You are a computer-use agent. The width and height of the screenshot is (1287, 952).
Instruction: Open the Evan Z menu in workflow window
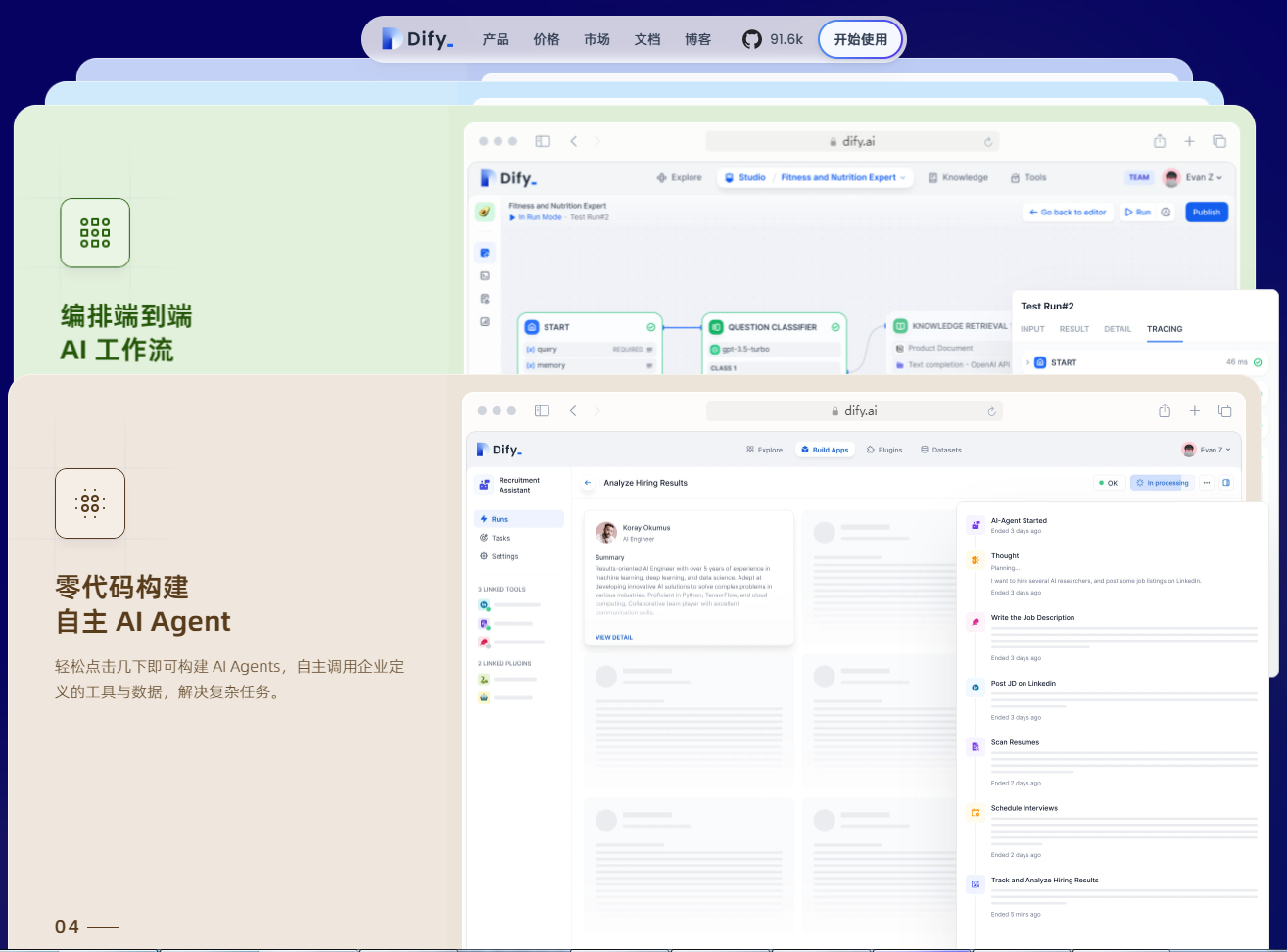1193,177
